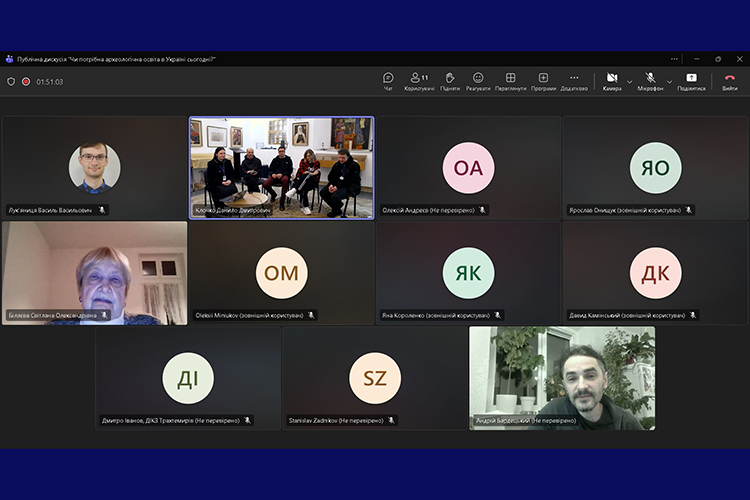Screen dimensions: 750x500
Task: Open reactions (Реагувати) menu
Action: (478, 81)
